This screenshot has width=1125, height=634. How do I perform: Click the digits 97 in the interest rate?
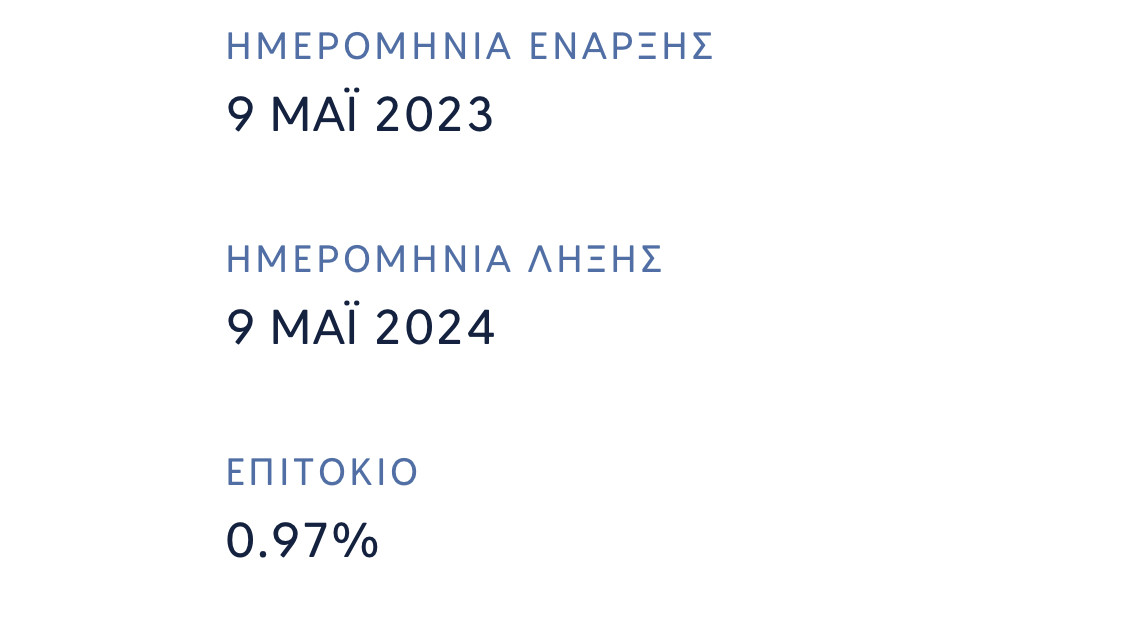coord(302,541)
